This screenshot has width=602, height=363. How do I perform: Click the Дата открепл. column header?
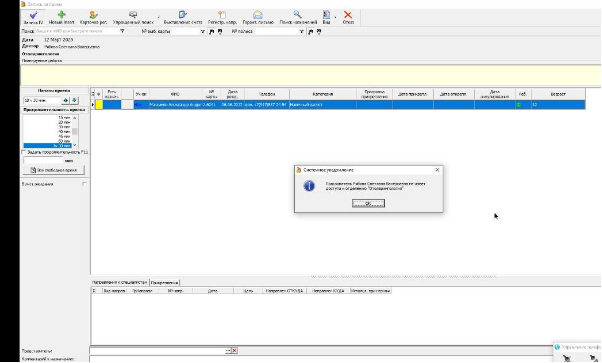[x=454, y=94]
